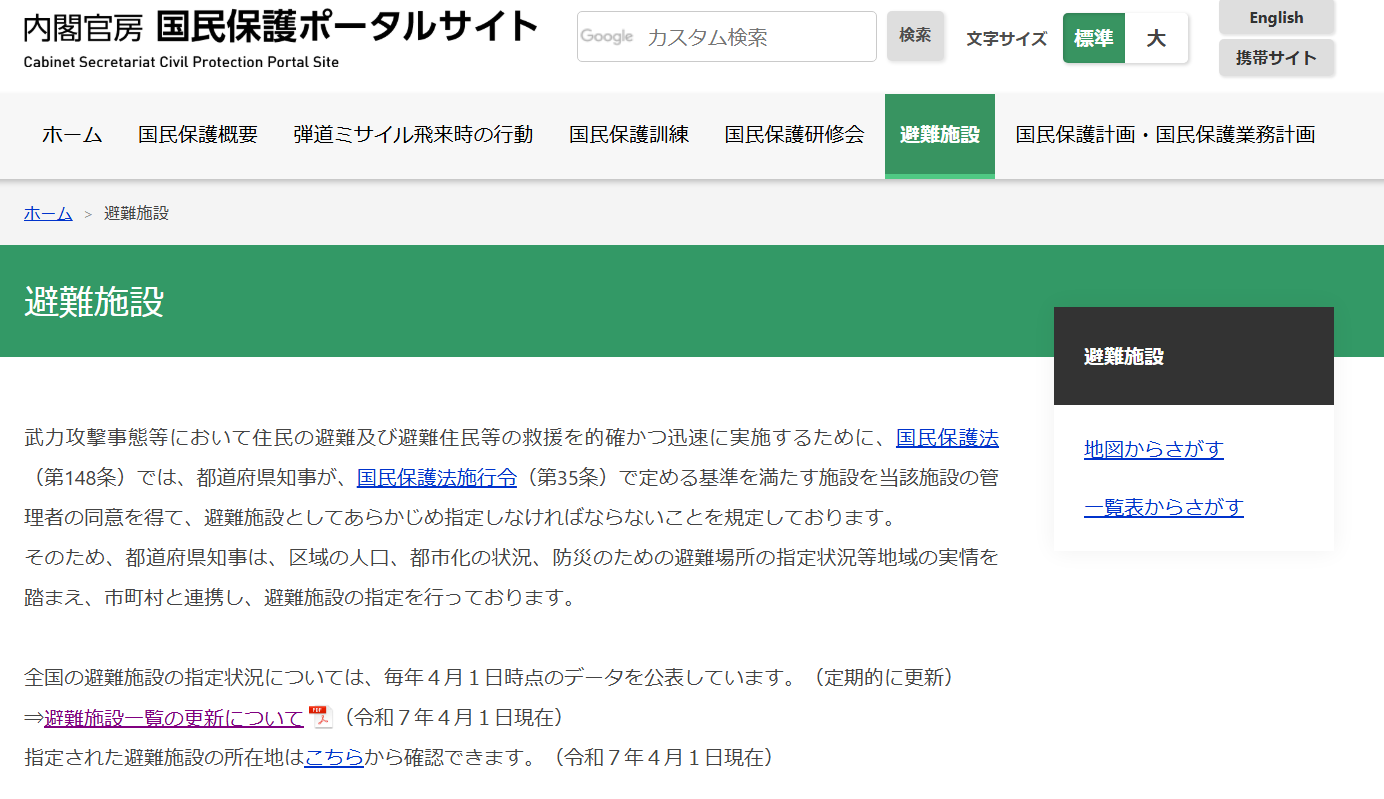Open the 携帯サイト mobile site
The height and width of the screenshot is (799, 1384).
pos(1276,57)
